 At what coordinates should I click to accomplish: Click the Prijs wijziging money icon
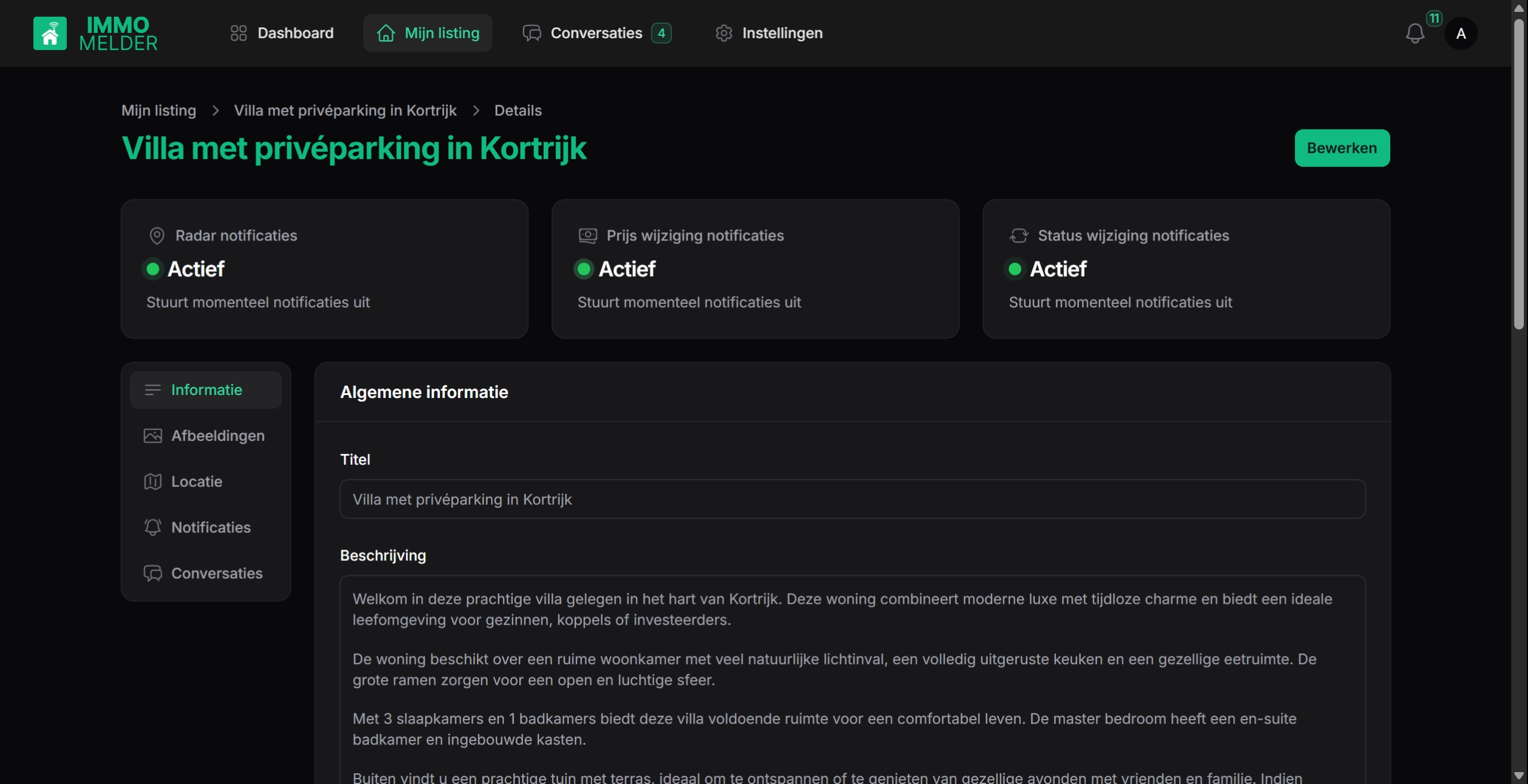click(x=588, y=236)
